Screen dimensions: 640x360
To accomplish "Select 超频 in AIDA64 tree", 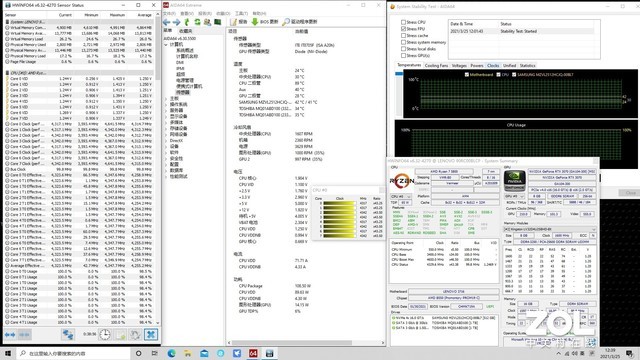I will click(x=180, y=74).
